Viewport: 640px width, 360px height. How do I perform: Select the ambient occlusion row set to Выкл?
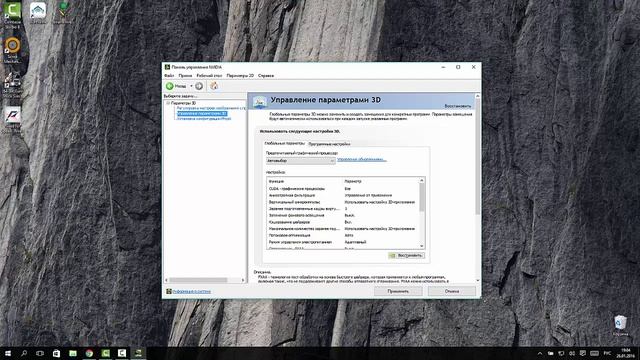point(342,215)
